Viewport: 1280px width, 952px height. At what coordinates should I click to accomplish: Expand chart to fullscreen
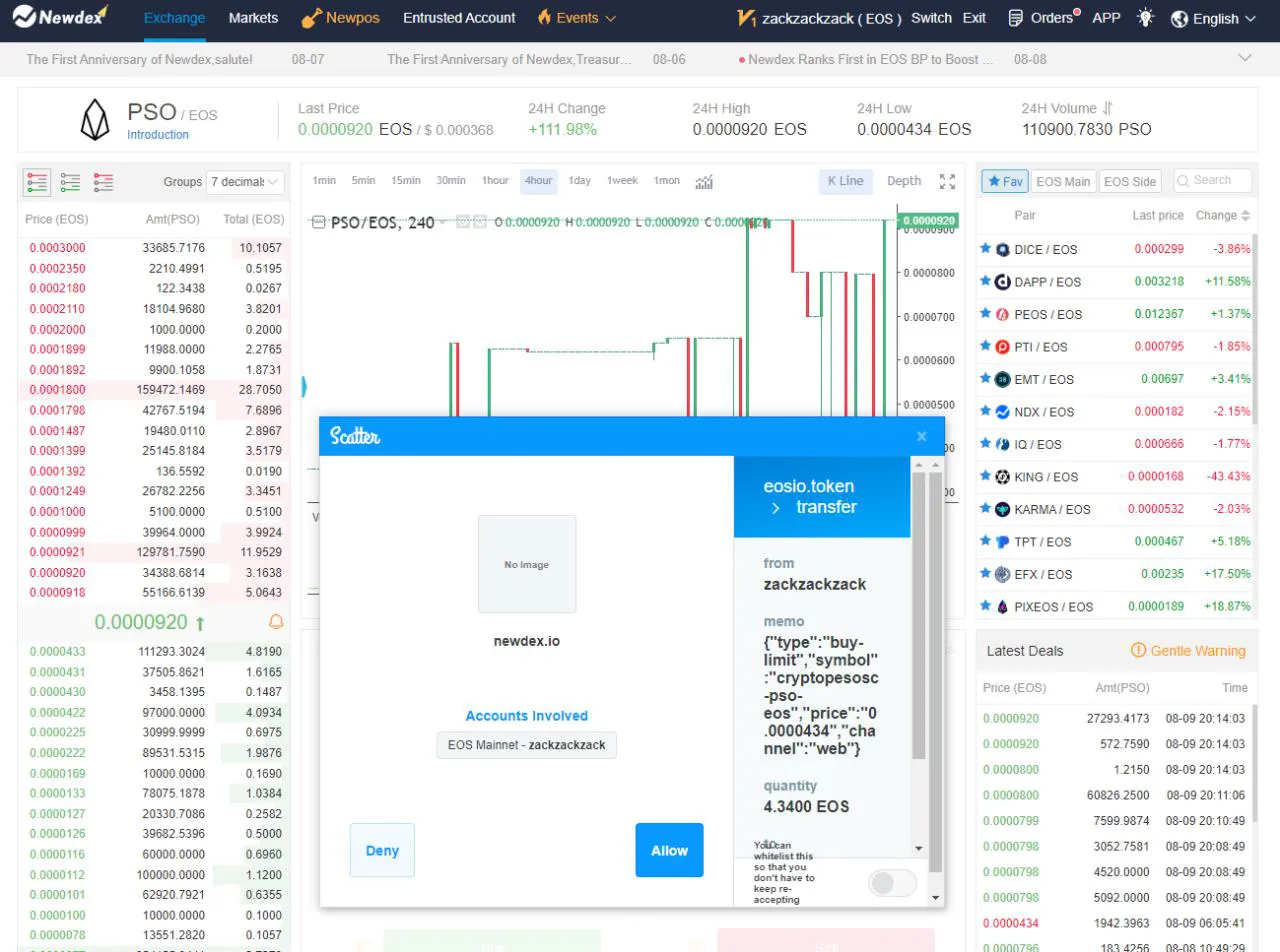[948, 181]
